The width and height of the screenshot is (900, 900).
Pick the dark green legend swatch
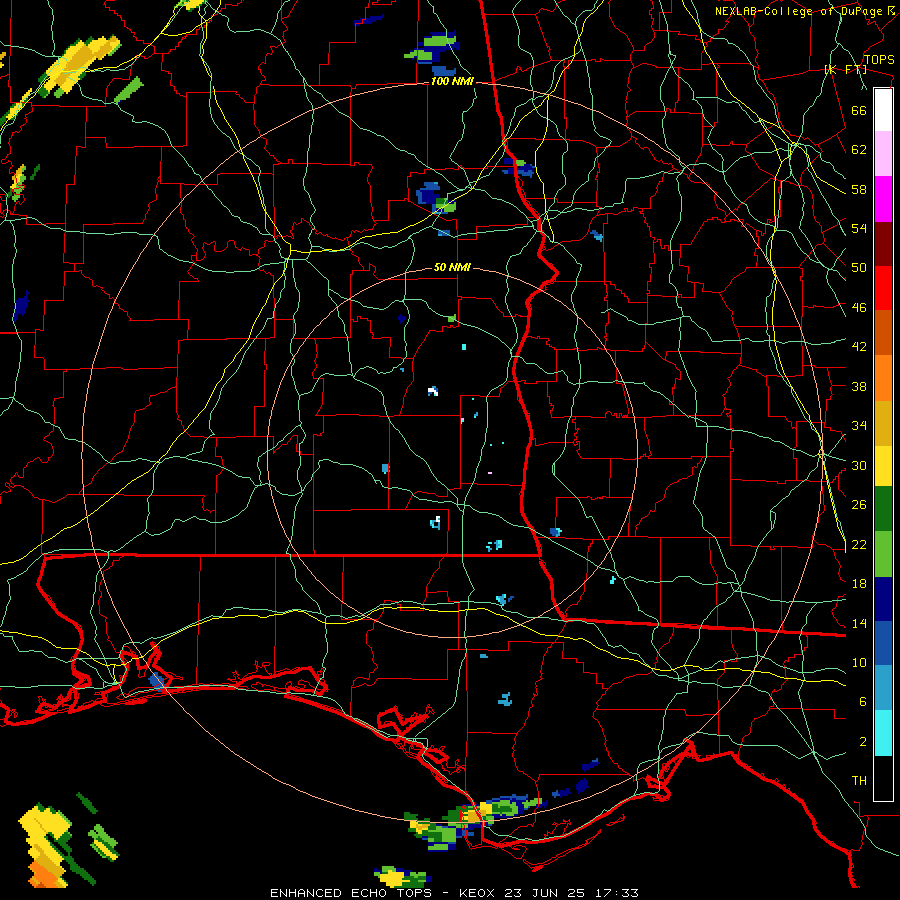click(883, 509)
